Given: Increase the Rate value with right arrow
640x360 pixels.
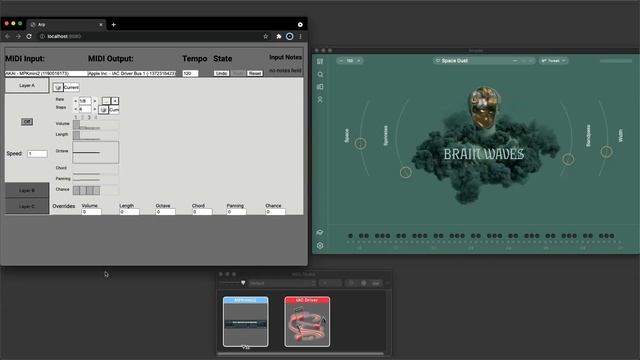Looking at the screenshot, I should (x=95, y=101).
